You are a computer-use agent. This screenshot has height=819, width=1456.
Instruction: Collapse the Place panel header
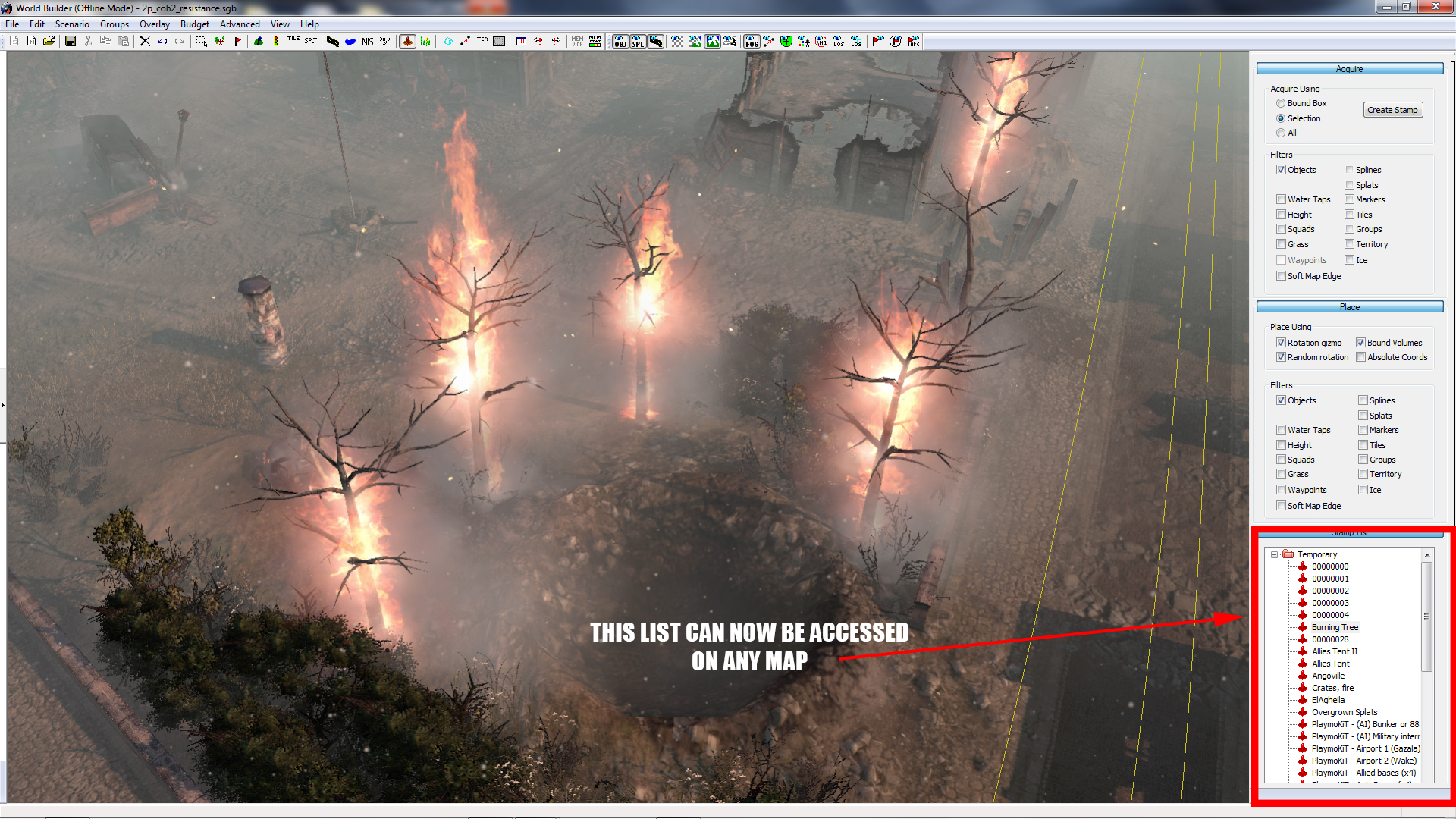[x=1350, y=307]
